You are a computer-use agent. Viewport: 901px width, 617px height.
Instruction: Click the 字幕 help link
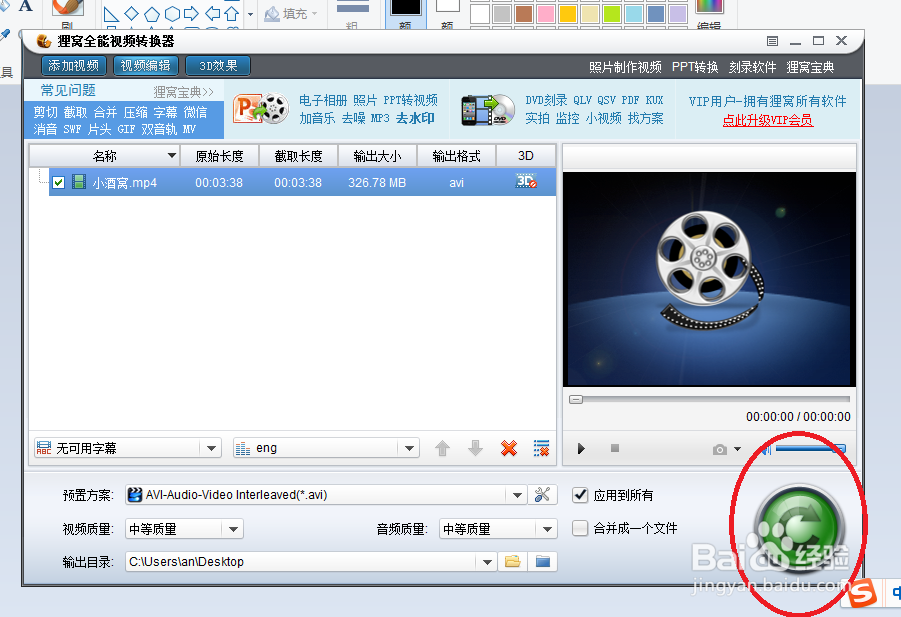point(165,112)
